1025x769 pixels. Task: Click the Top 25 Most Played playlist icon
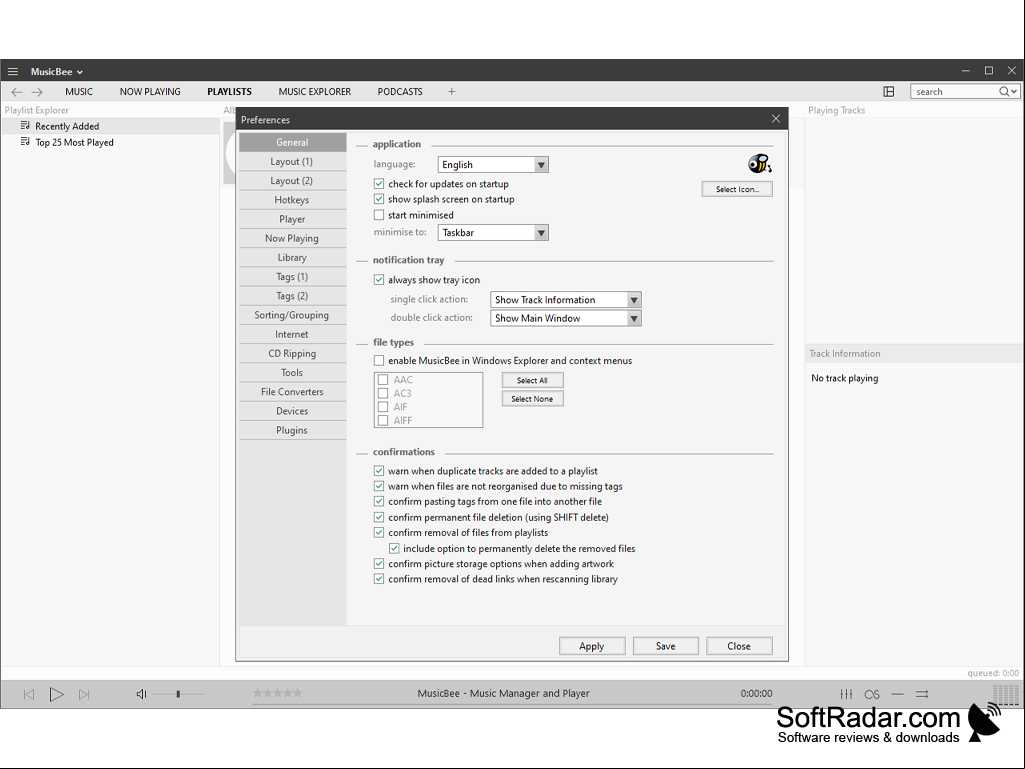point(25,141)
